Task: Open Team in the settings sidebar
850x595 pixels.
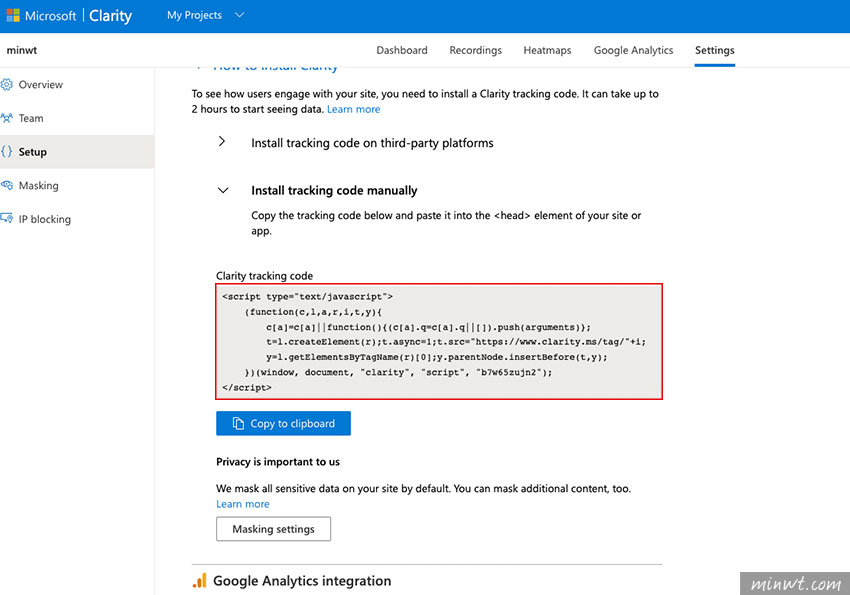Action: [x=77, y=118]
